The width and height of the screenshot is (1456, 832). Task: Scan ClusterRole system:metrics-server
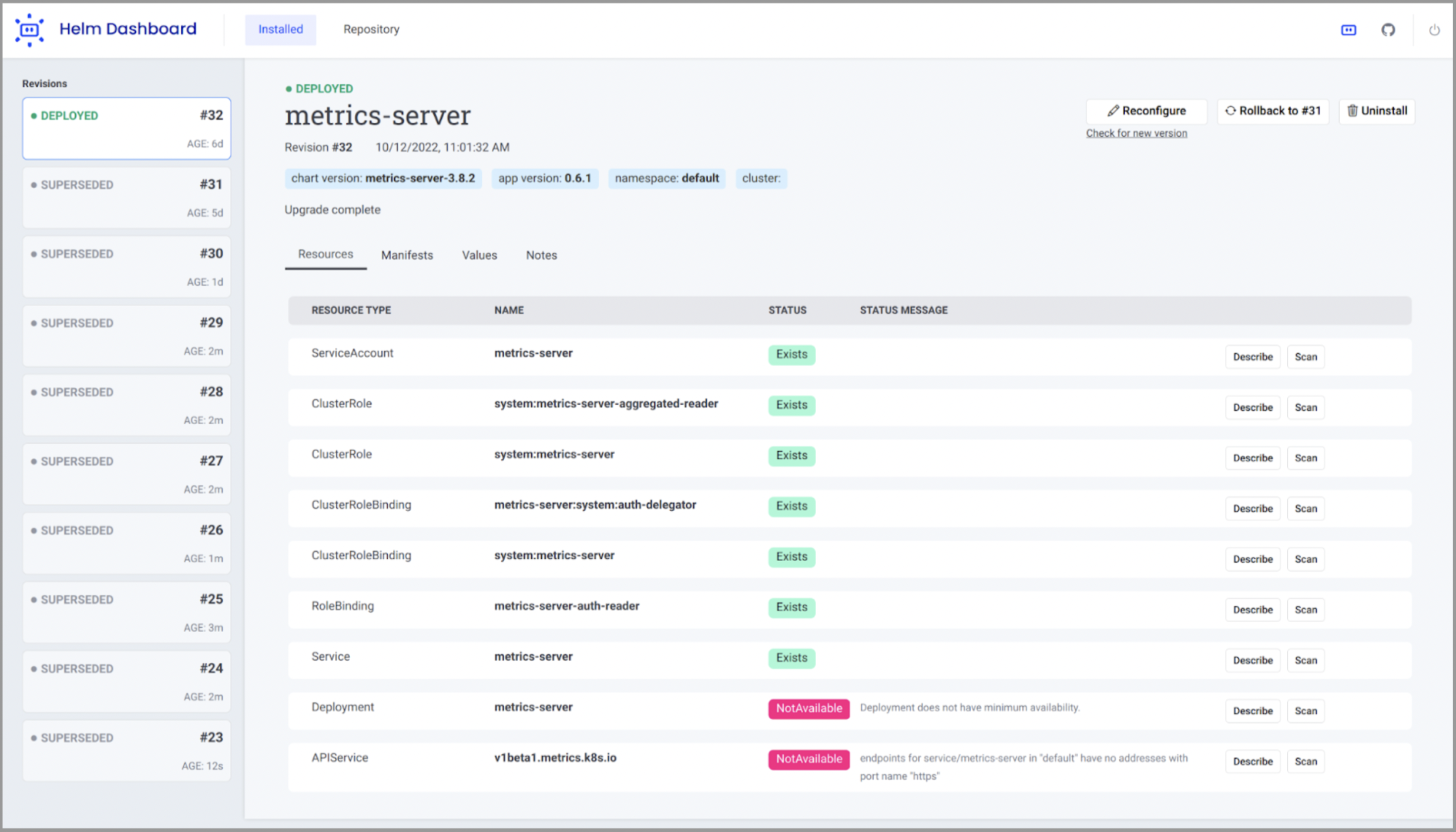[1306, 458]
